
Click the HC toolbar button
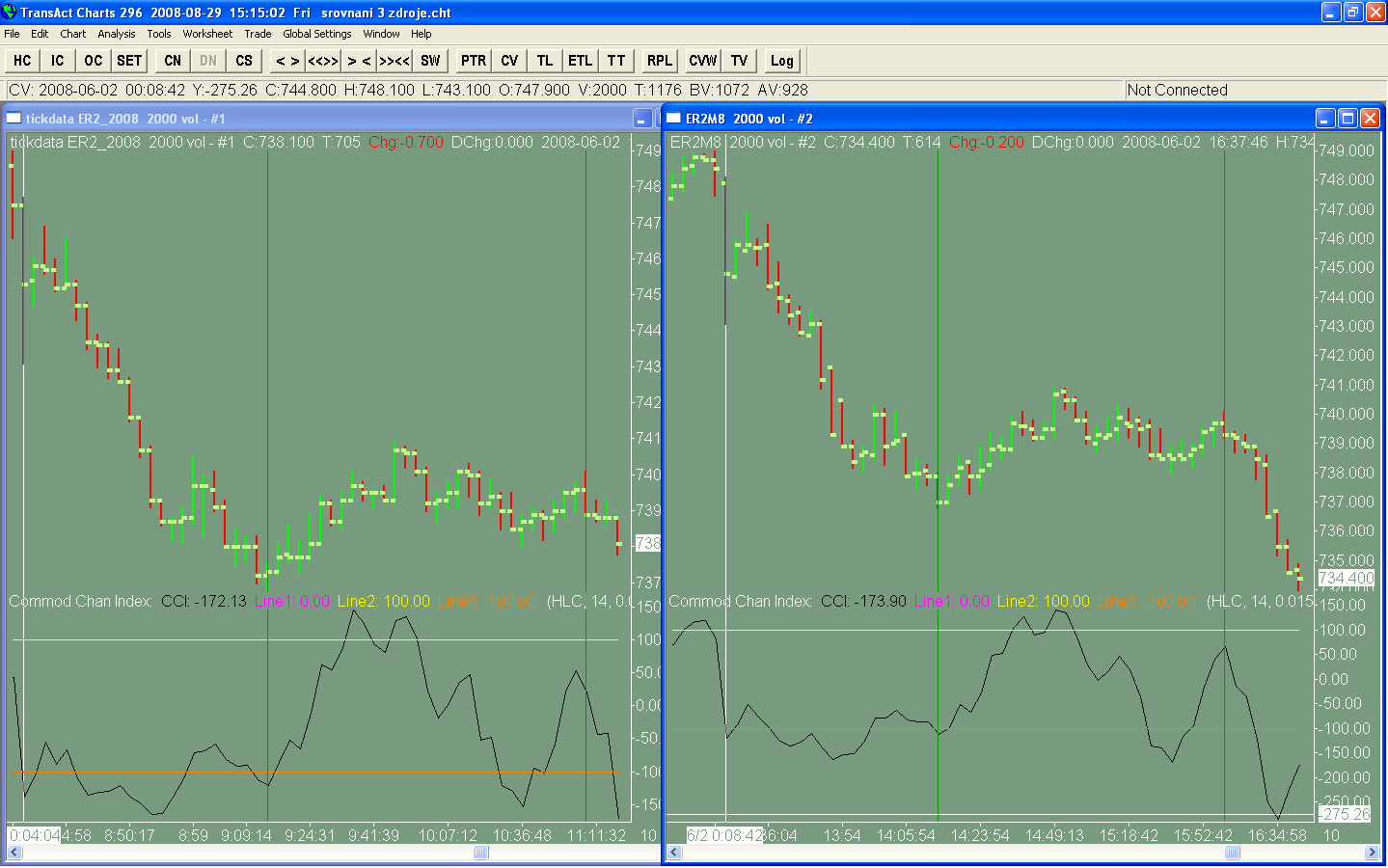(22, 61)
